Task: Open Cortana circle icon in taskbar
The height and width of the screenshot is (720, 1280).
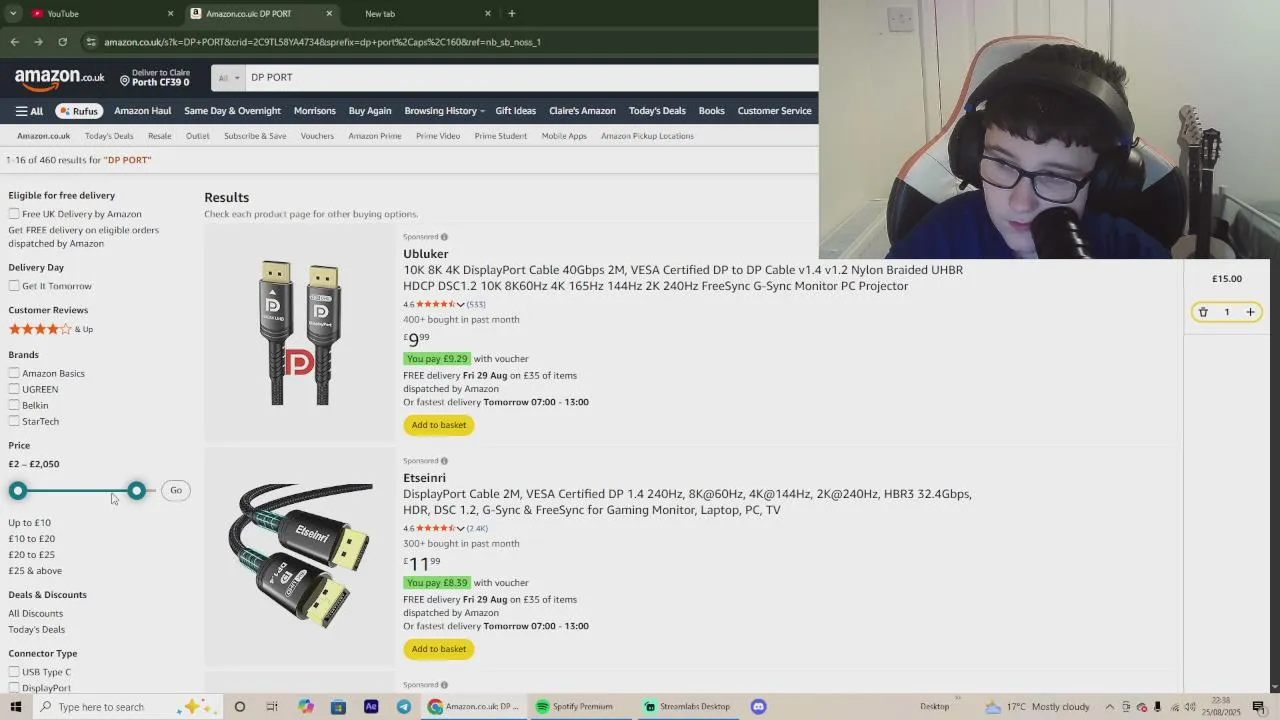Action: click(x=240, y=707)
